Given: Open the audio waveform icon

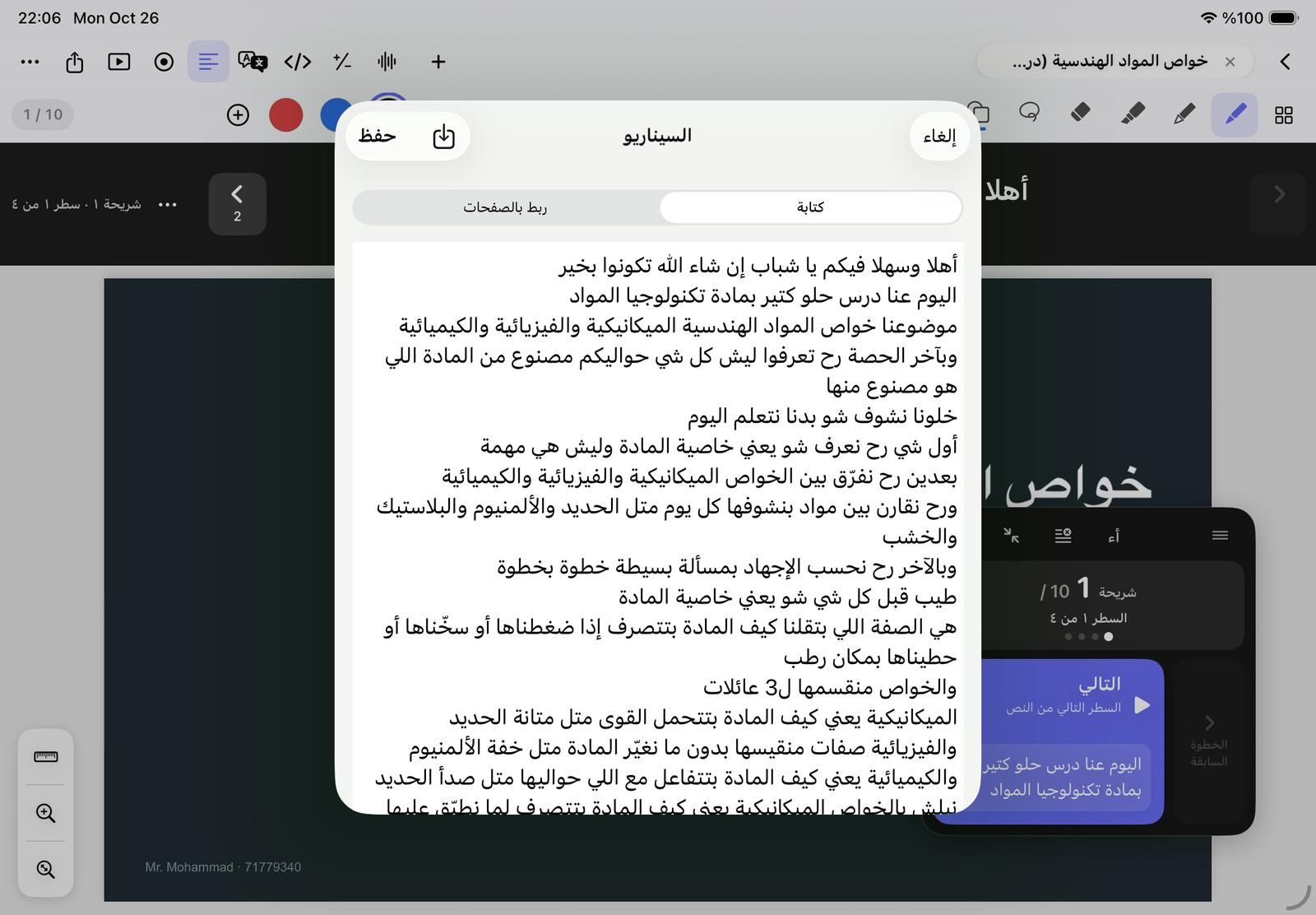Looking at the screenshot, I should [x=387, y=62].
